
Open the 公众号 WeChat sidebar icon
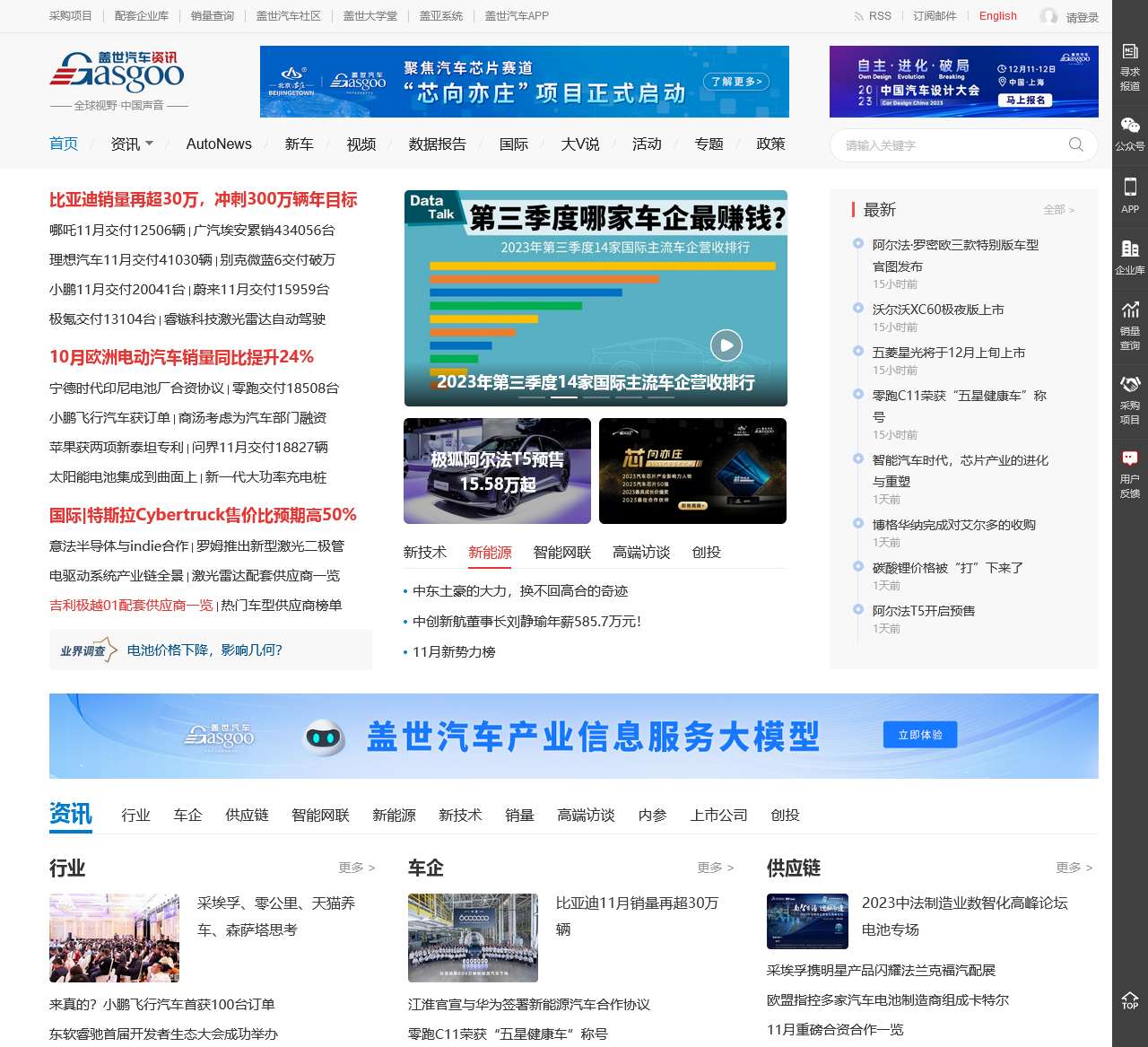coord(1130,132)
